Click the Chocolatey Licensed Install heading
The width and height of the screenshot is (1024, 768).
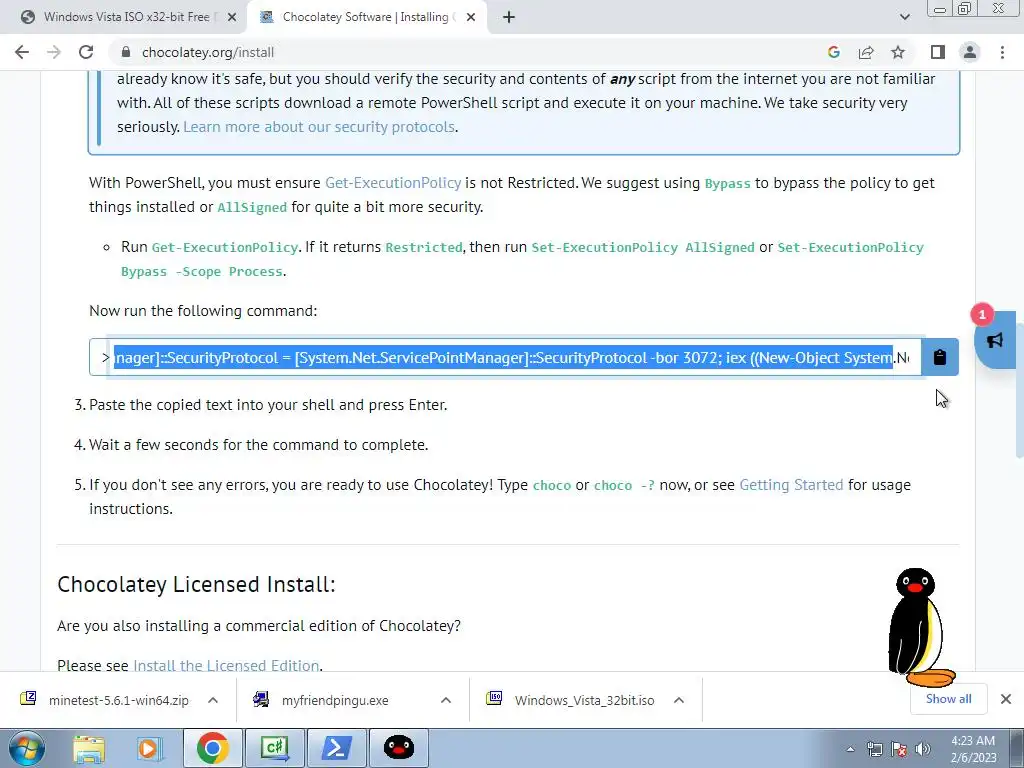coord(196,584)
